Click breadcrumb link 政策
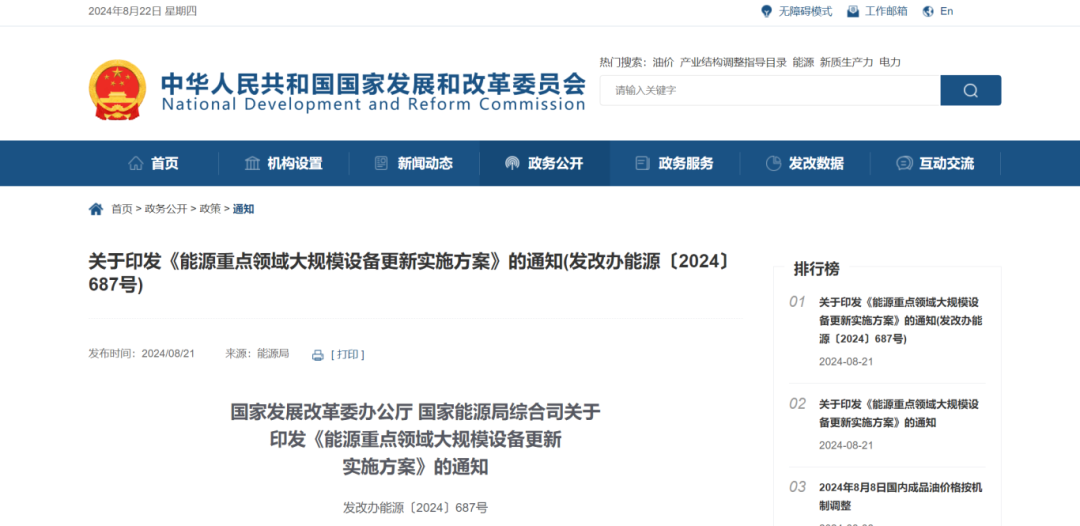The height and width of the screenshot is (526, 1080). (x=210, y=209)
